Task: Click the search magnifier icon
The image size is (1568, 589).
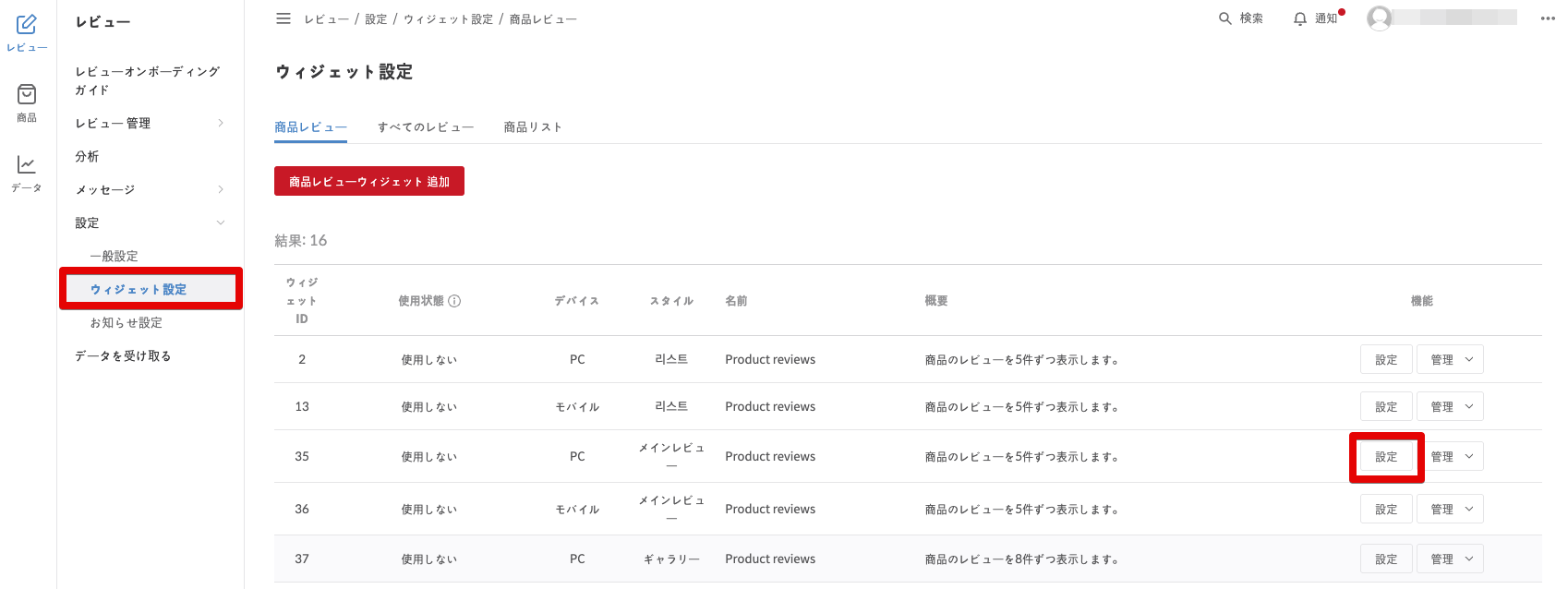Action: (1225, 18)
